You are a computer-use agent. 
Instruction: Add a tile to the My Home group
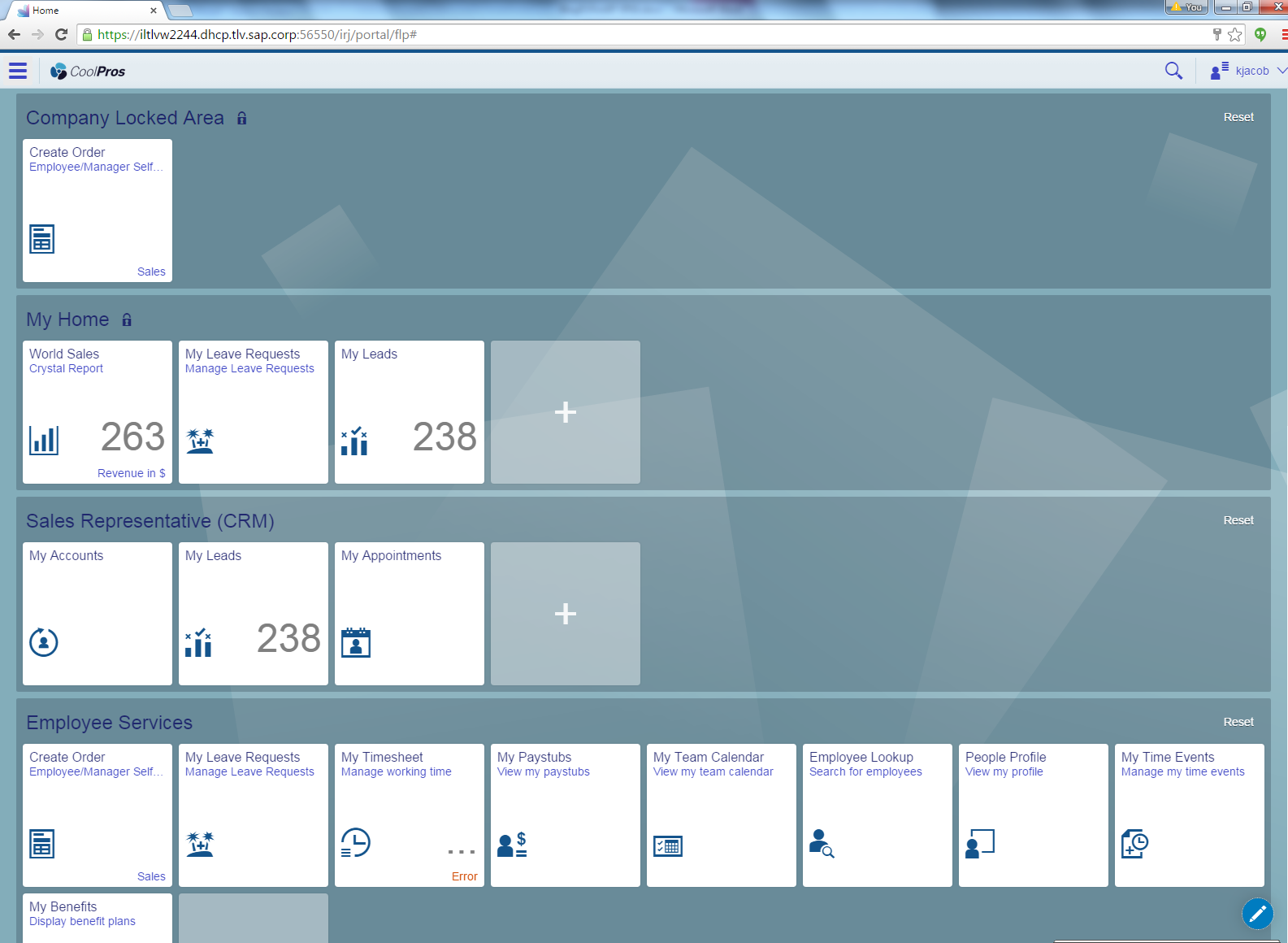click(x=566, y=412)
